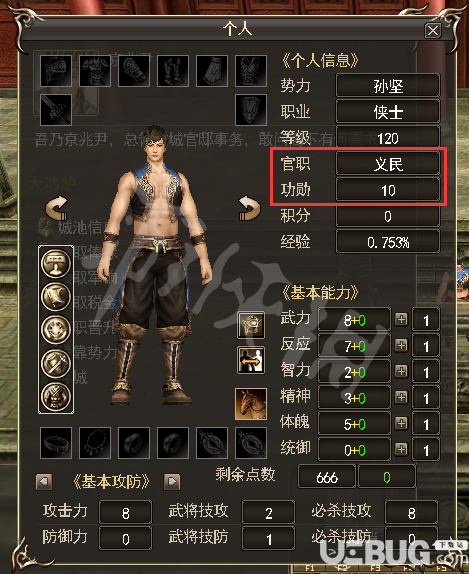Rotate character left with curved arrow
This screenshot has height=574, width=469.
coord(57,208)
